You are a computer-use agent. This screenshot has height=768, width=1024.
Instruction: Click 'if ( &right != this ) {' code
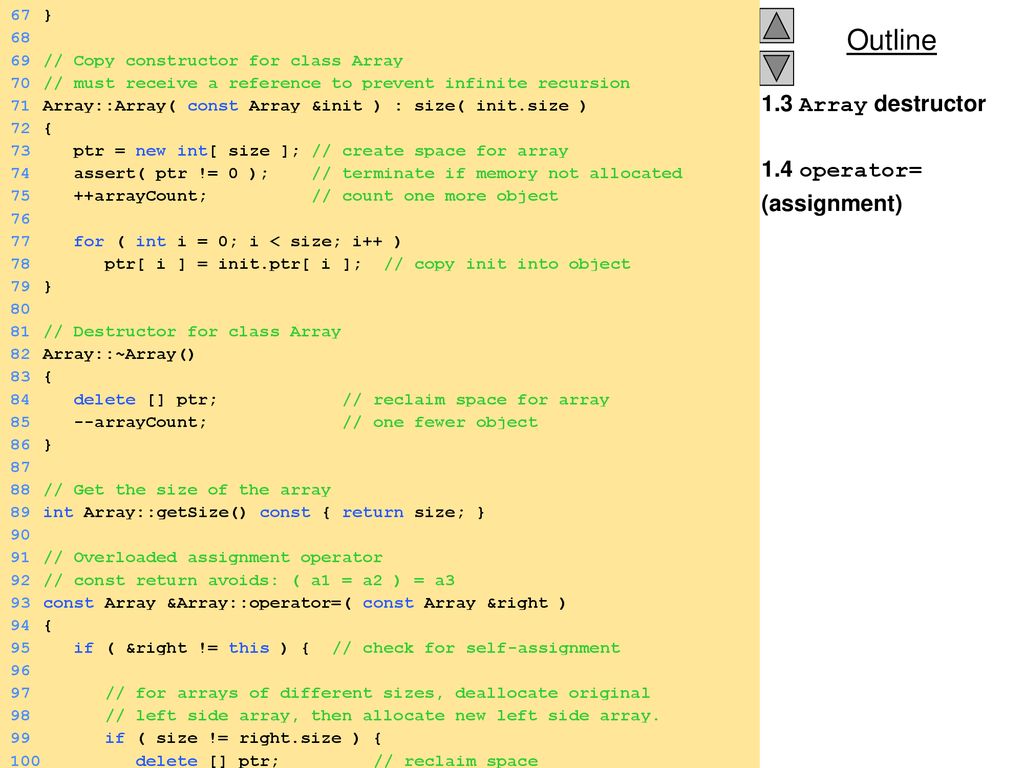click(191, 648)
